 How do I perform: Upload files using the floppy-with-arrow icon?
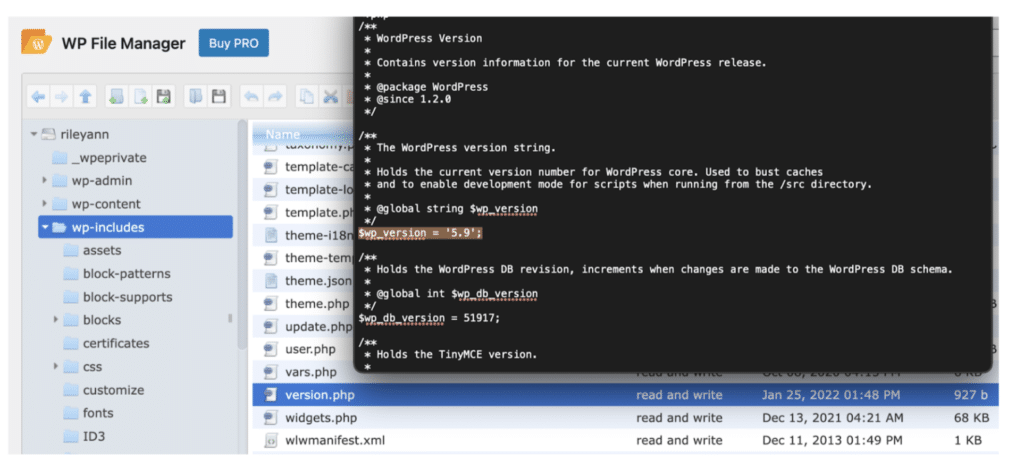164,97
